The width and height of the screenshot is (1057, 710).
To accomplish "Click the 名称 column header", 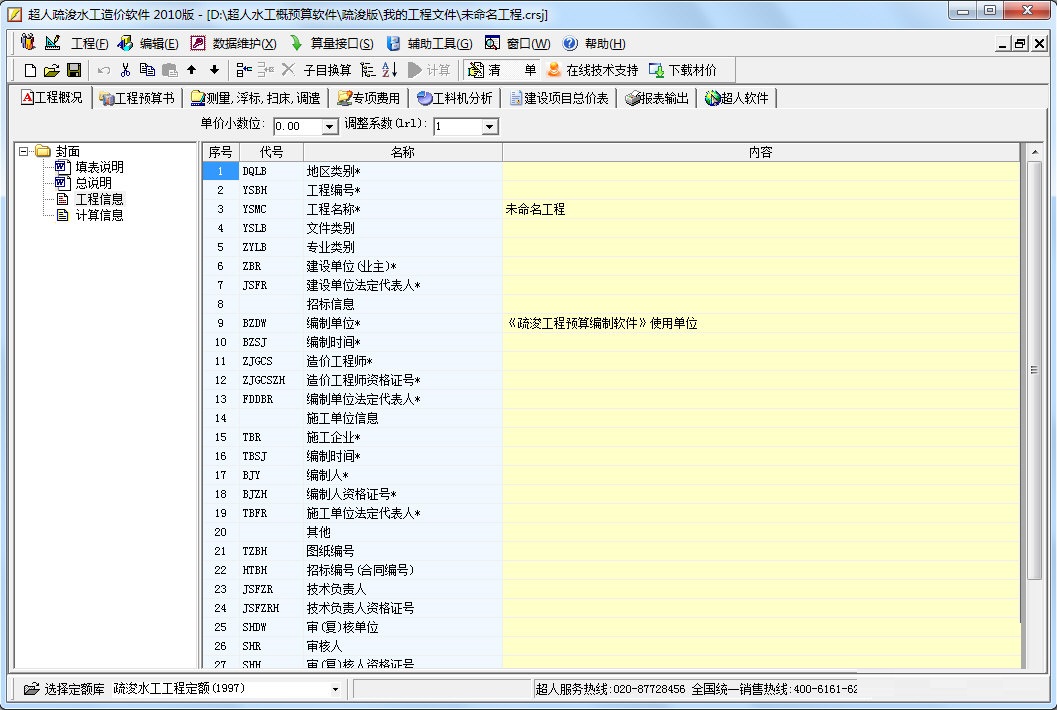I will (402, 152).
